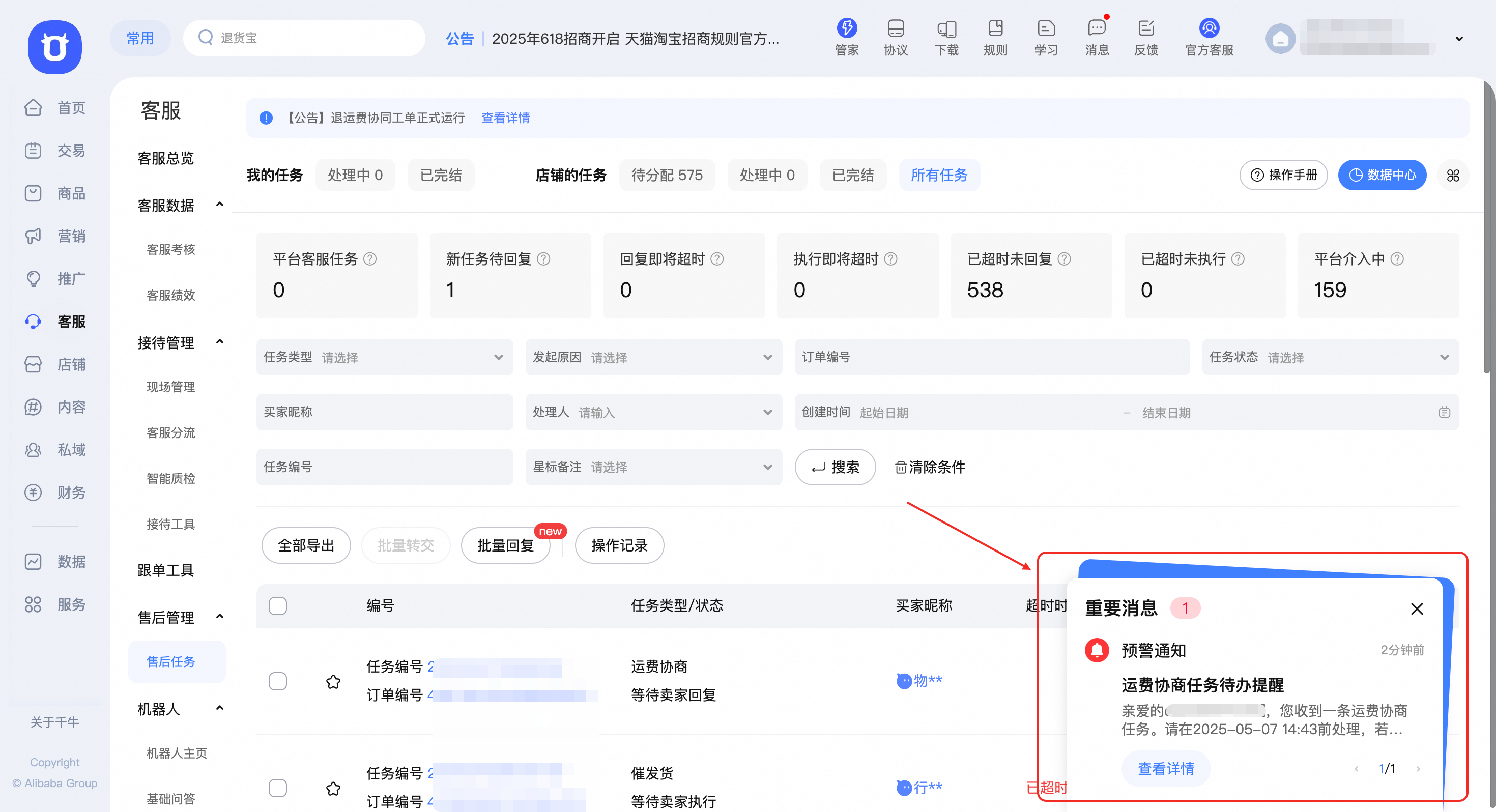Check the 运费协商 task row checkbox

pos(278,681)
